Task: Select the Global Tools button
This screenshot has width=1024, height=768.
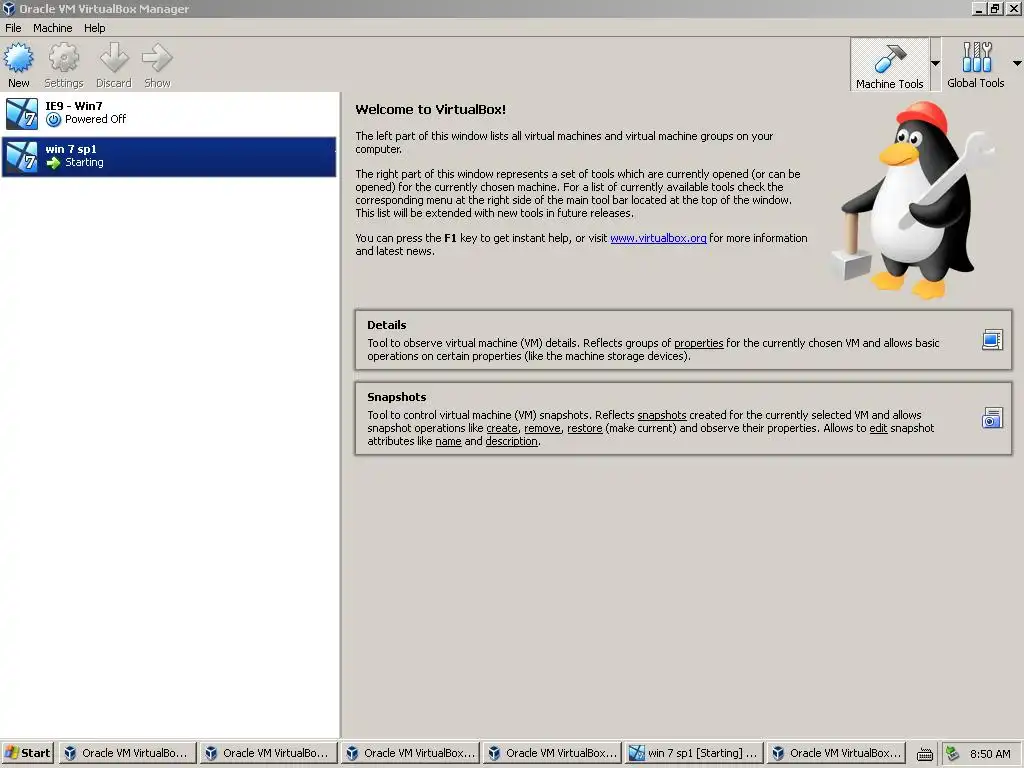Action: pyautogui.click(x=976, y=64)
